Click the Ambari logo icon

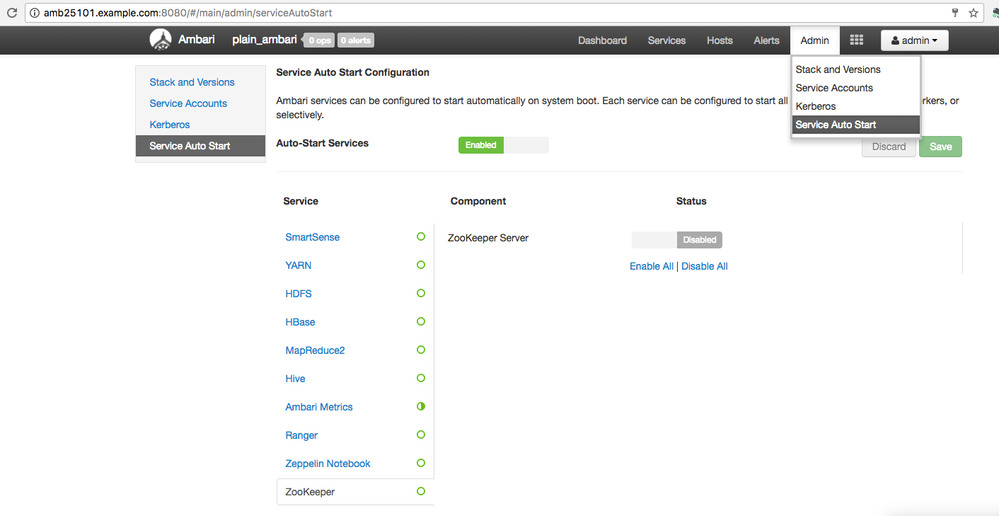(x=160, y=39)
